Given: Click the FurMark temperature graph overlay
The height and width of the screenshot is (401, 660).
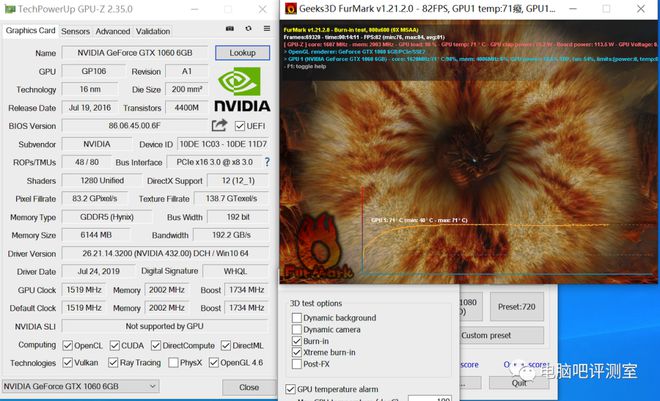Looking at the screenshot, I should (508, 231).
